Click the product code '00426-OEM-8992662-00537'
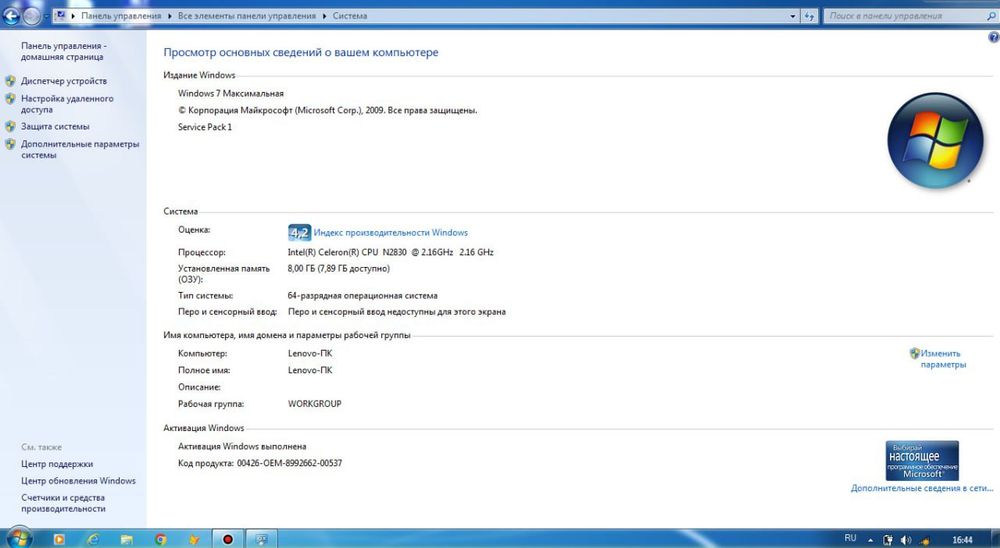 pyautogui.click(x=290, y=463)
